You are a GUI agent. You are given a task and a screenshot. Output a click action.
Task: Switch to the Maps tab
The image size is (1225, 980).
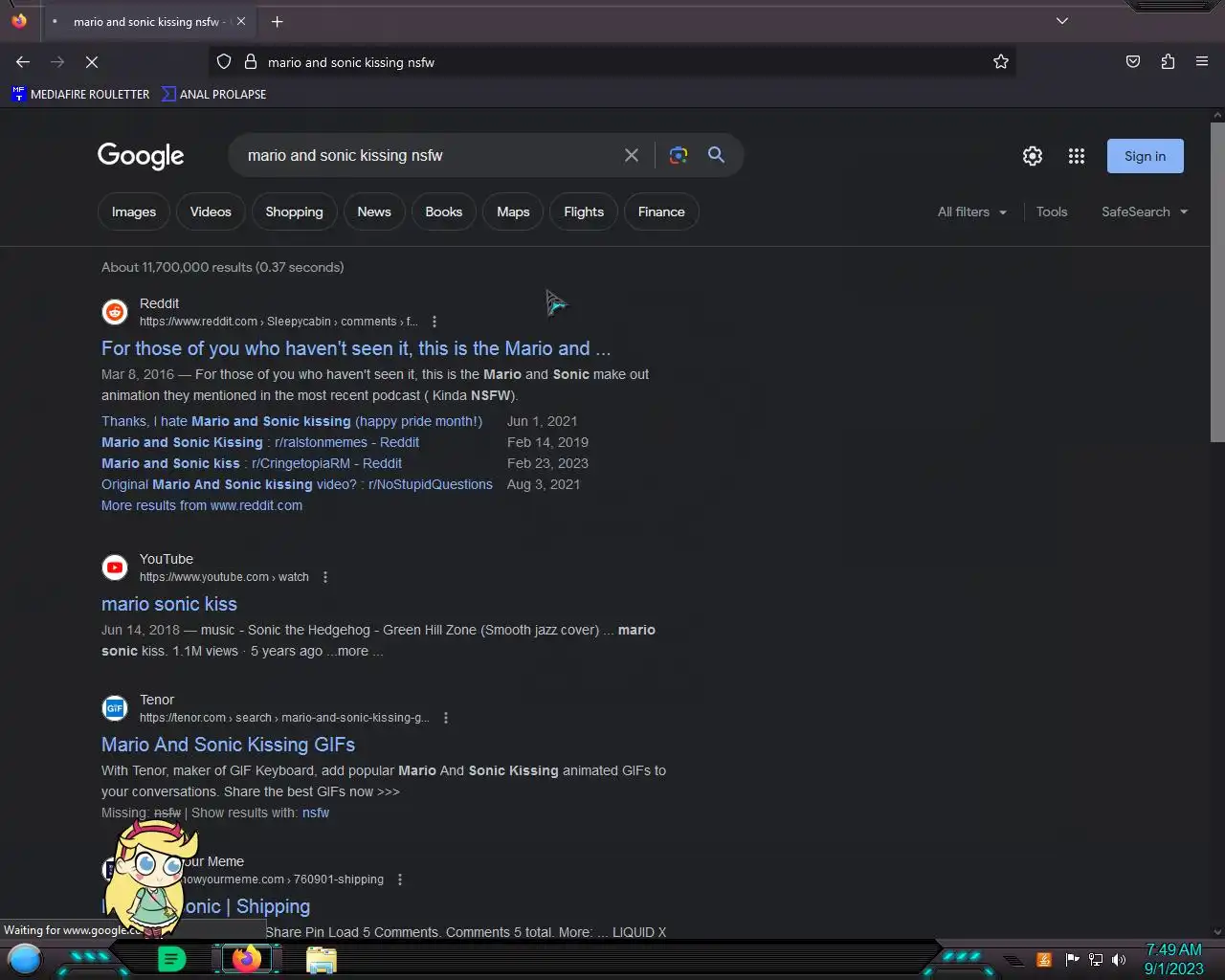click(x=513, y=212)
